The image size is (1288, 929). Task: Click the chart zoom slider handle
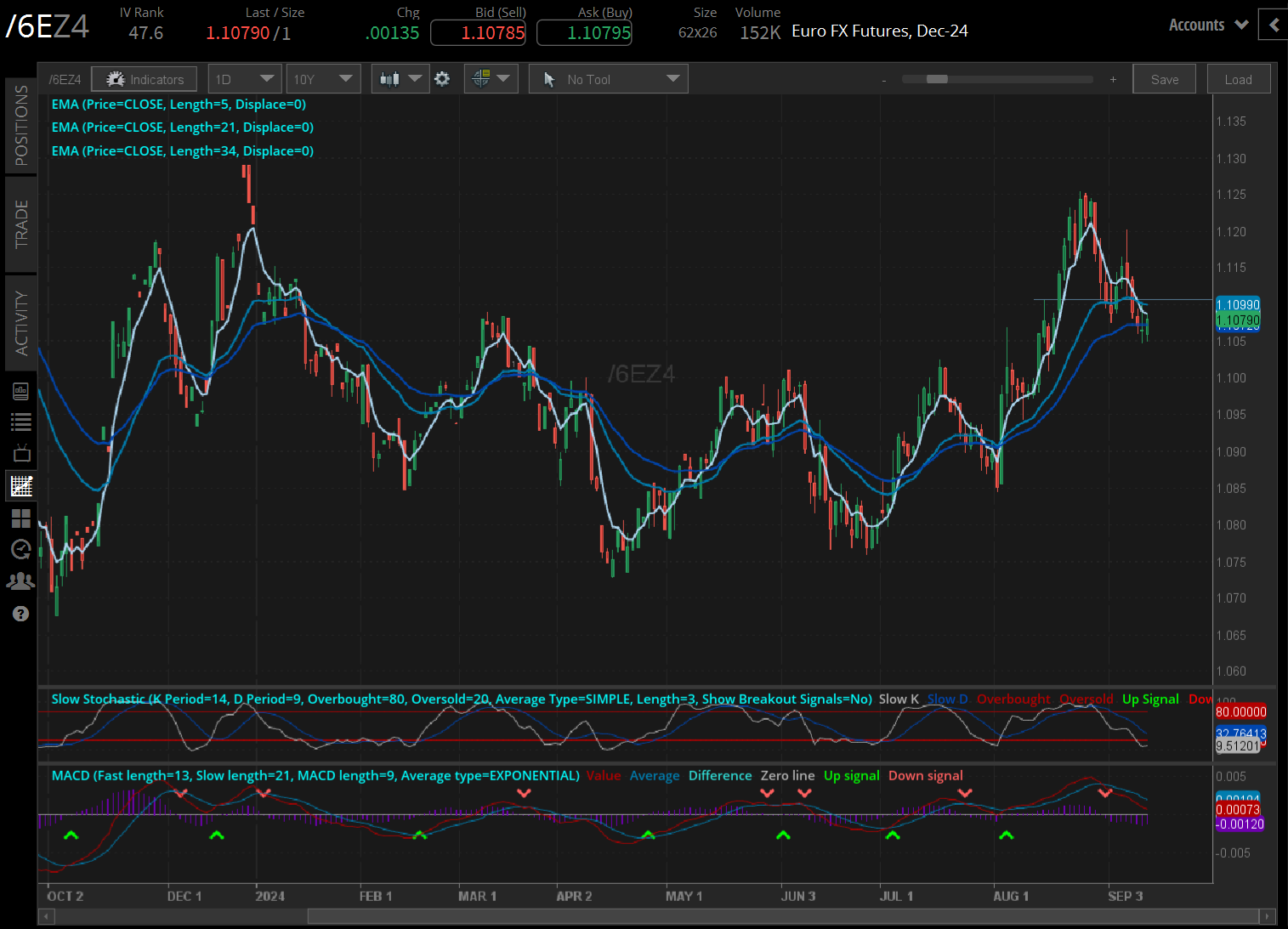click(937, 79)
